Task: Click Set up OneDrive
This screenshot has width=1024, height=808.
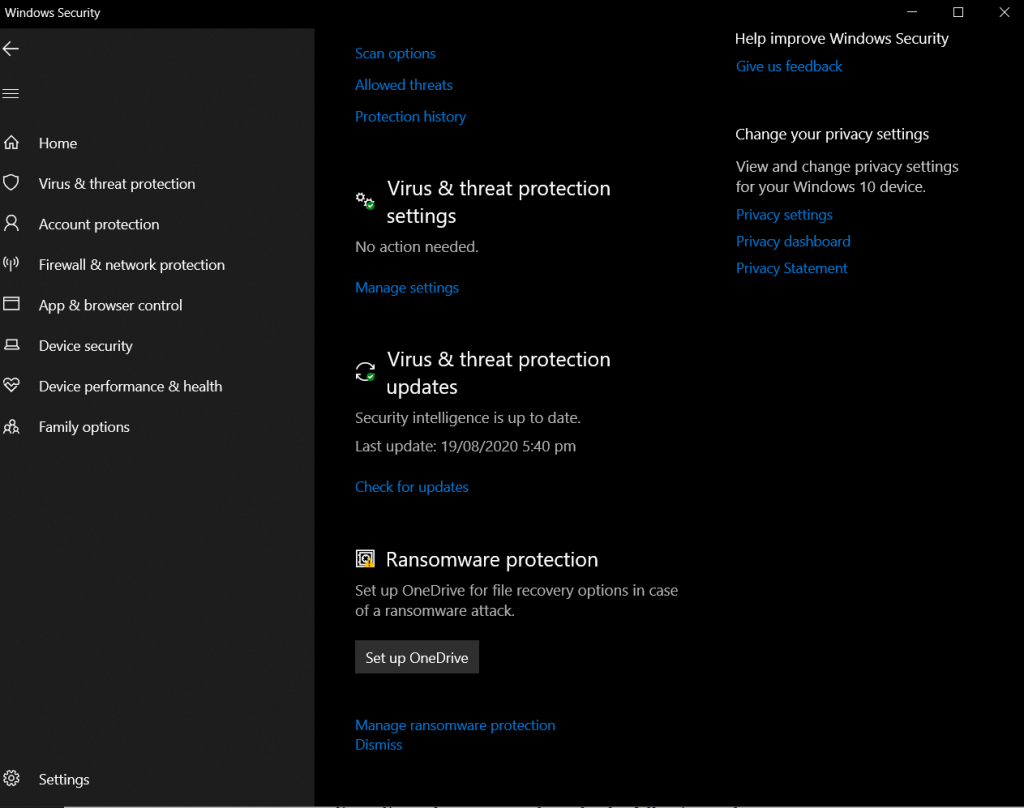Action: click(x=416, y=657)
